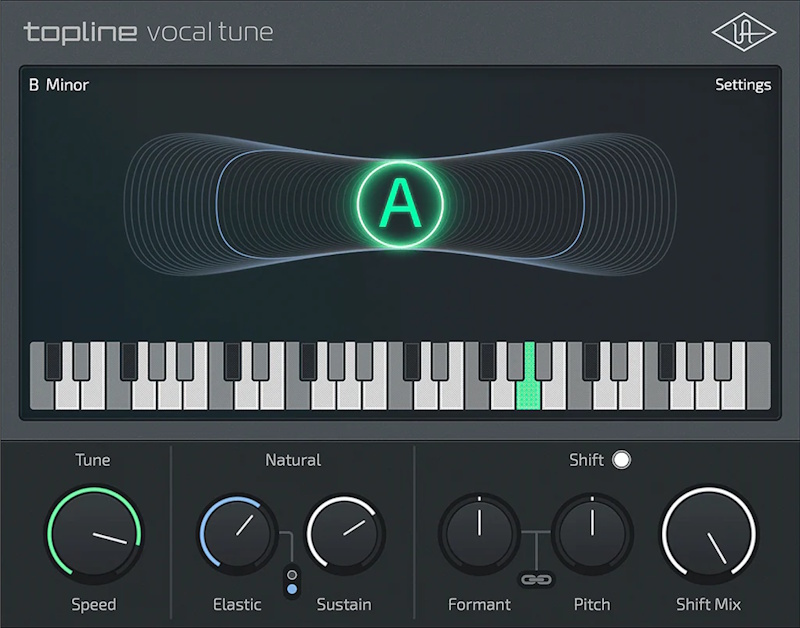Click the Pitch knob
This screenshot has width=800, height=628.
click(x=592, y=533)
